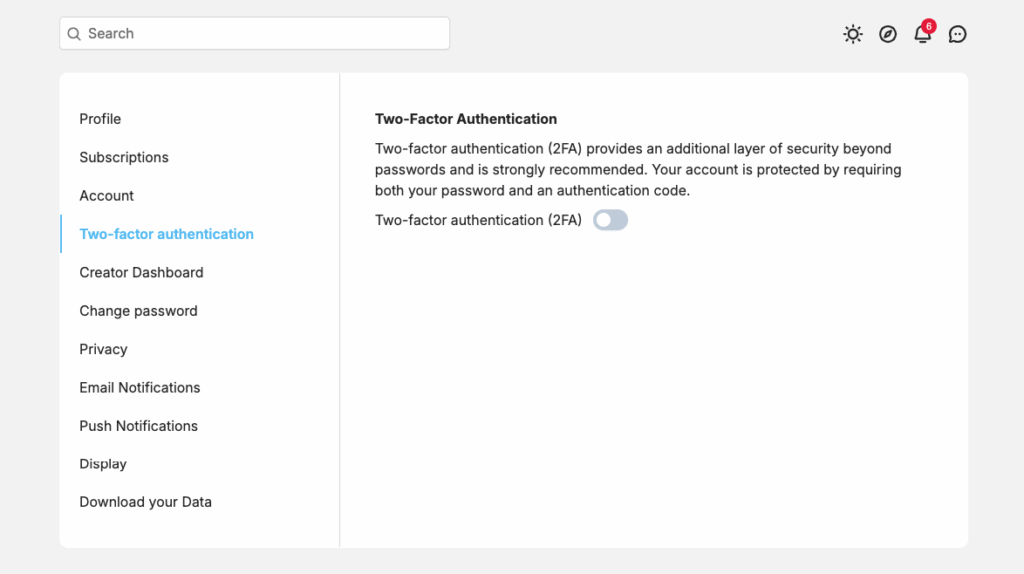The height and width of the screenshot is (574, 1024).
Task: Open notifications bell with red badge
Action: 923,32
